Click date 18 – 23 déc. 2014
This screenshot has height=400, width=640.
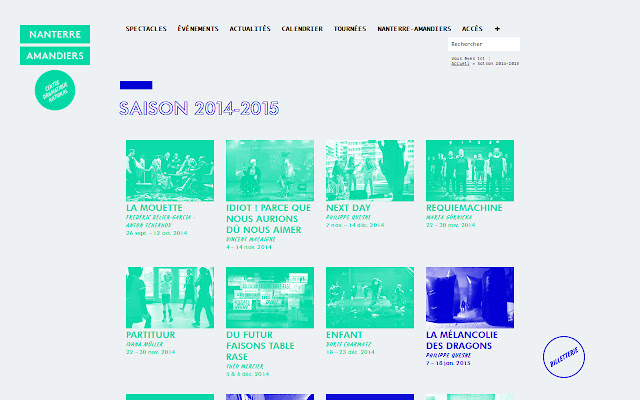(x=350, y=352)
